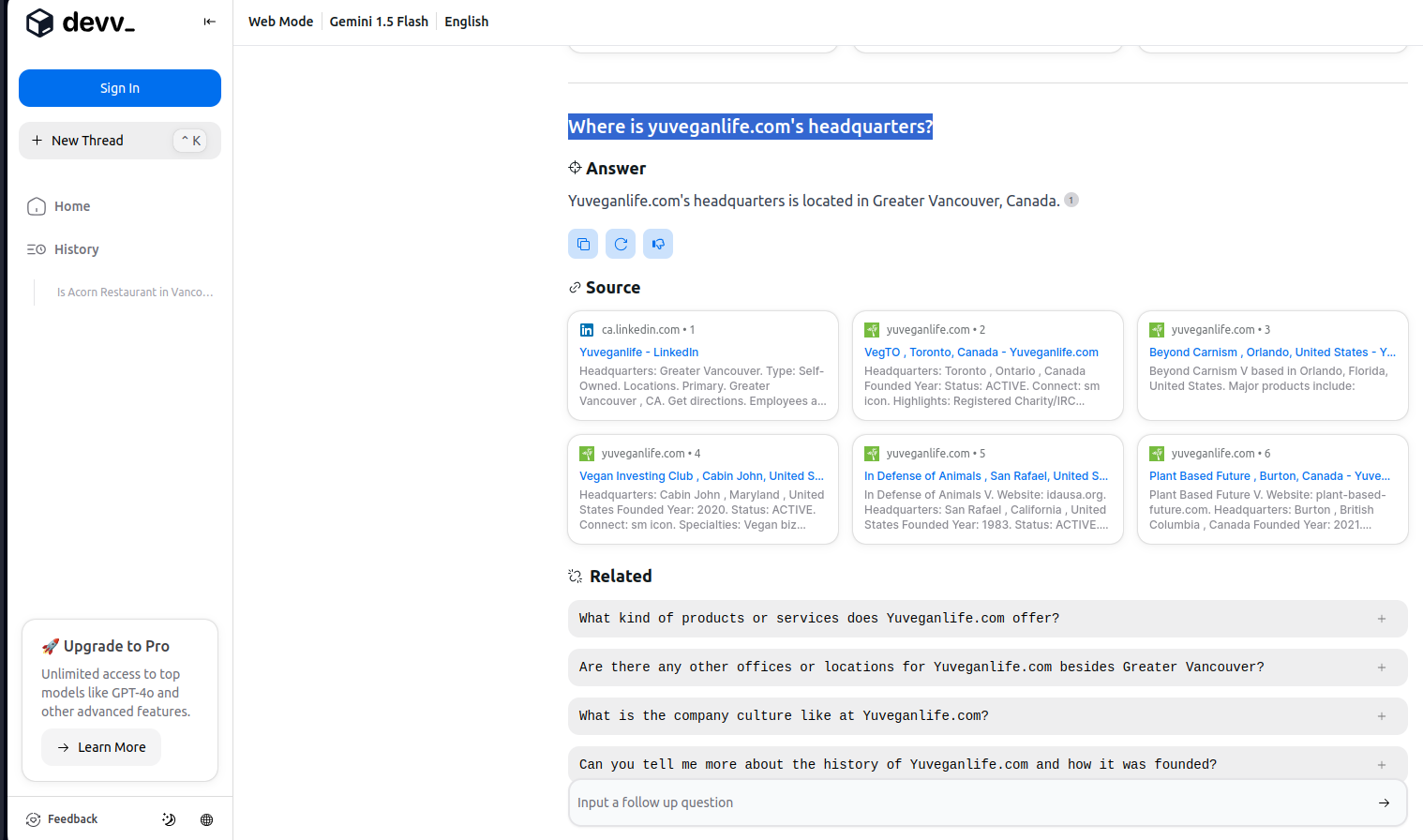
Task: Open 'Vegan Investing Club, Cabin John' source link
Action: coord(701,476)
